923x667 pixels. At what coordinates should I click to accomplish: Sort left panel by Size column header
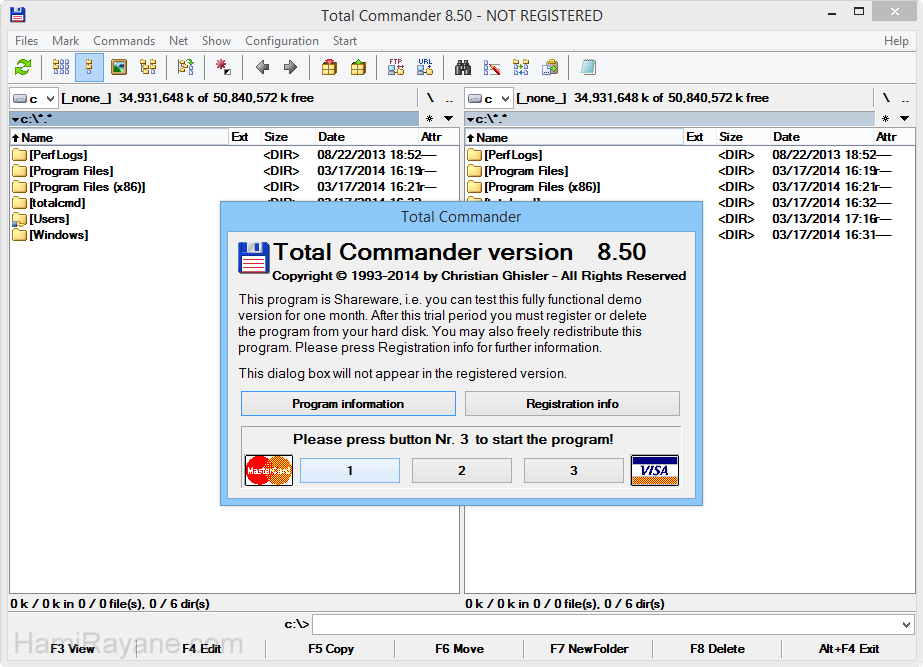tap(288, 137)
